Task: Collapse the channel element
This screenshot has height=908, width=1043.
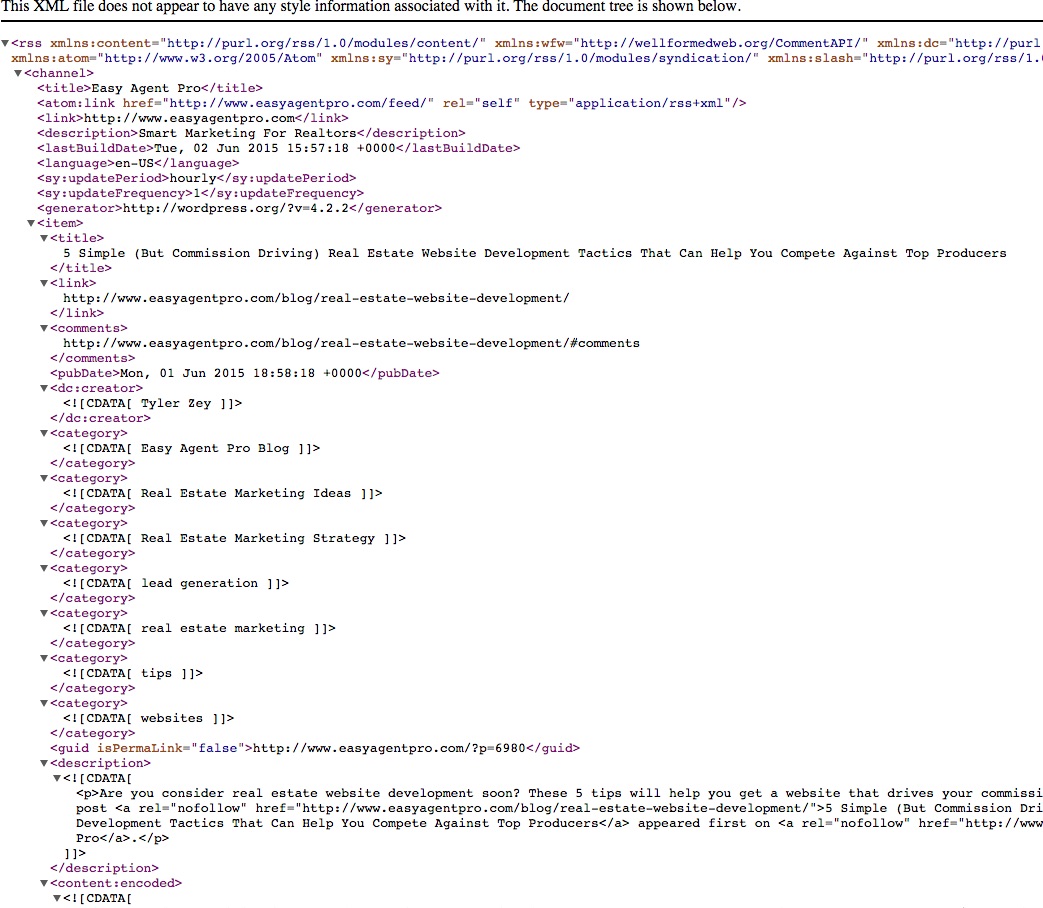Action: [x=18, y=73]
